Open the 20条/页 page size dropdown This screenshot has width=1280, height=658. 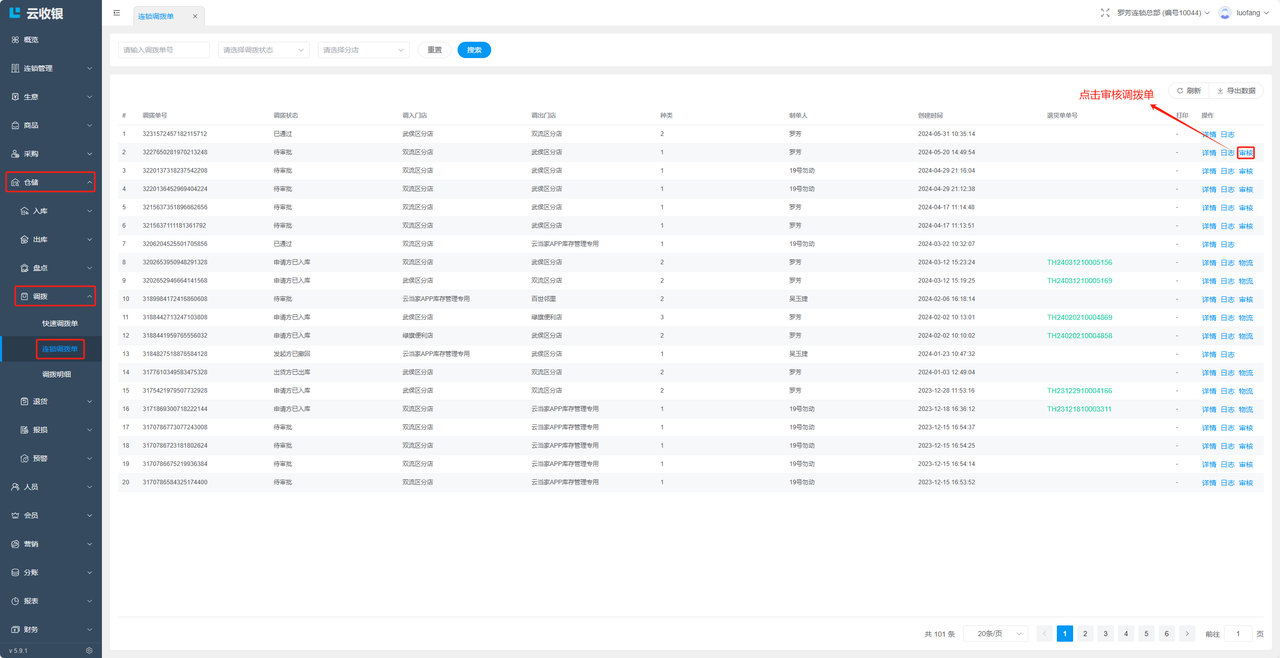pyautogui.click(x=996, y=634)
